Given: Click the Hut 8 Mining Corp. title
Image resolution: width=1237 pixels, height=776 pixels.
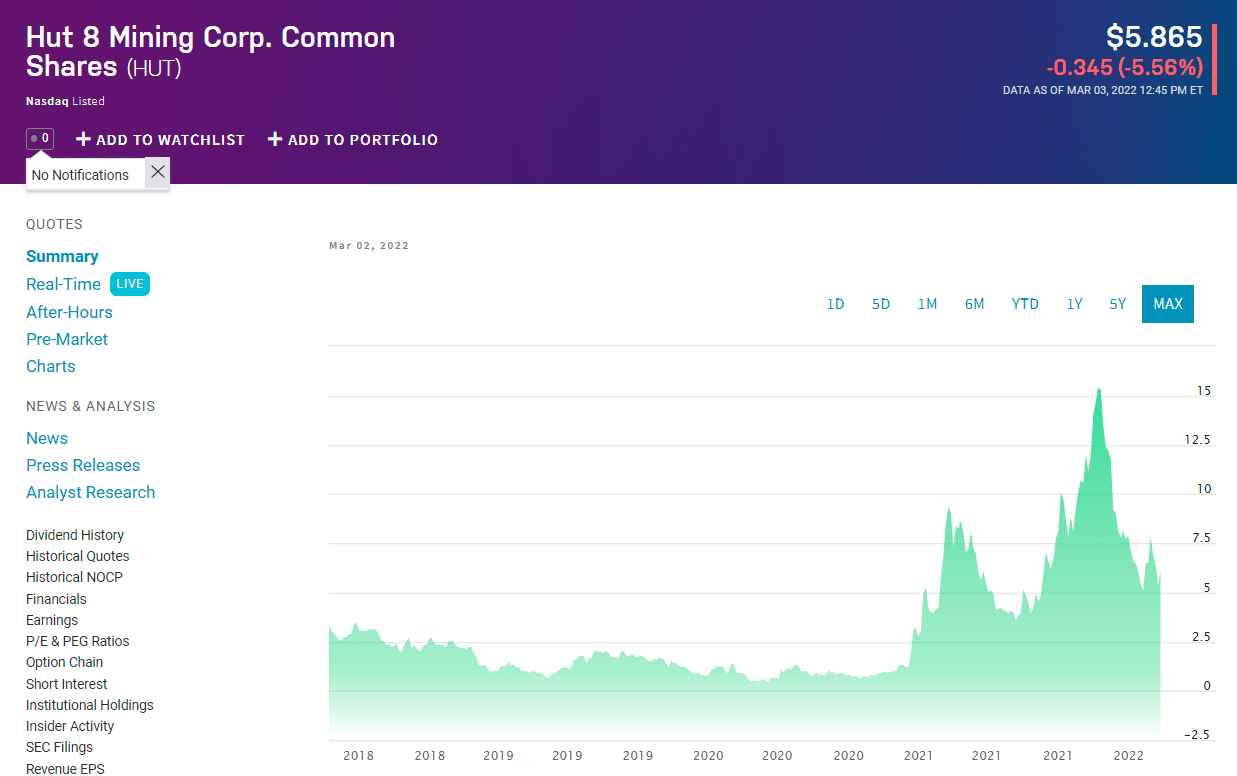Looking at the screenshot, I should [x=210, y=52].
